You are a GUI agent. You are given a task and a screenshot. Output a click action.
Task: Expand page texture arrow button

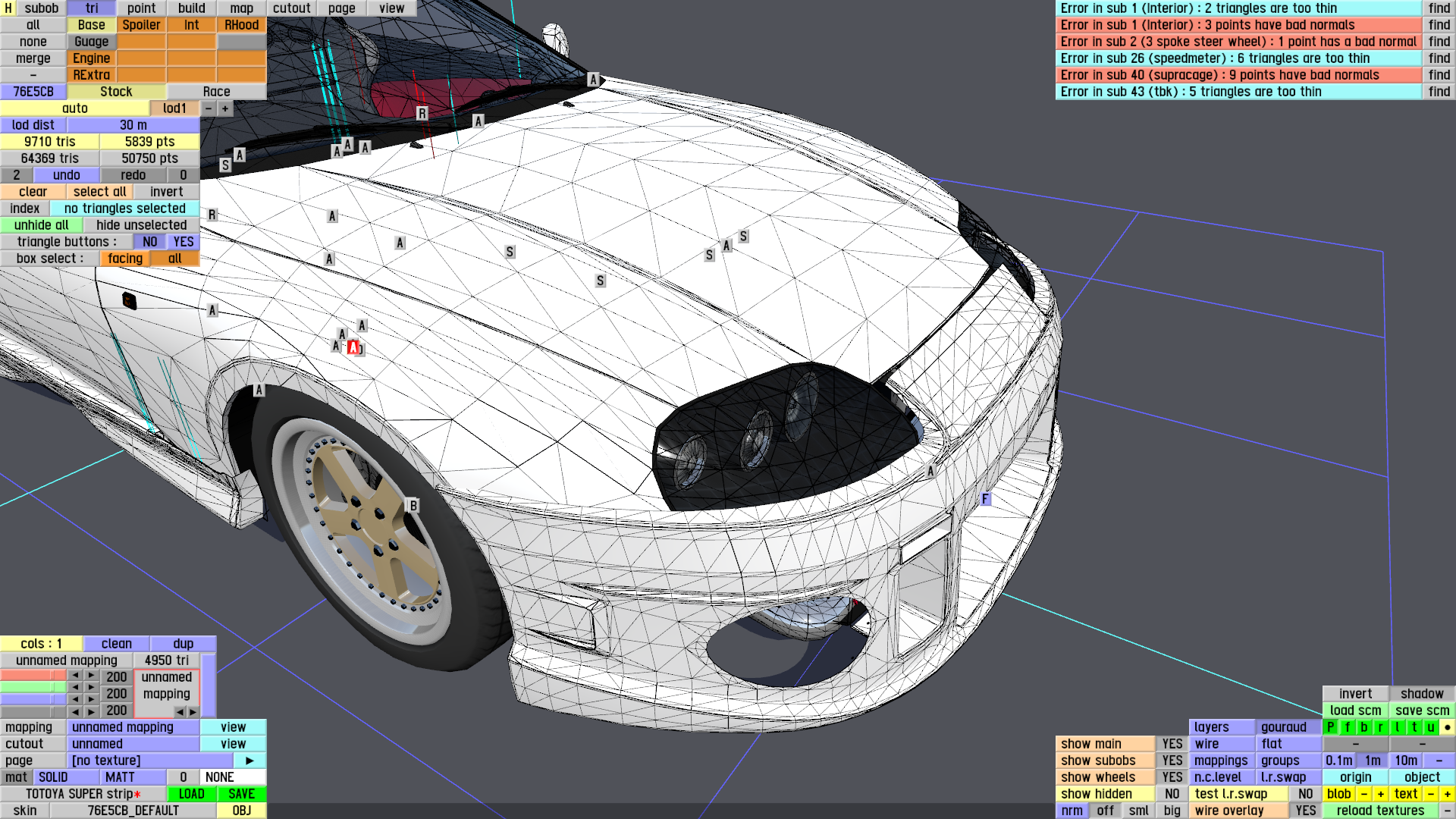pyautogui.click(x=249, y=761)
